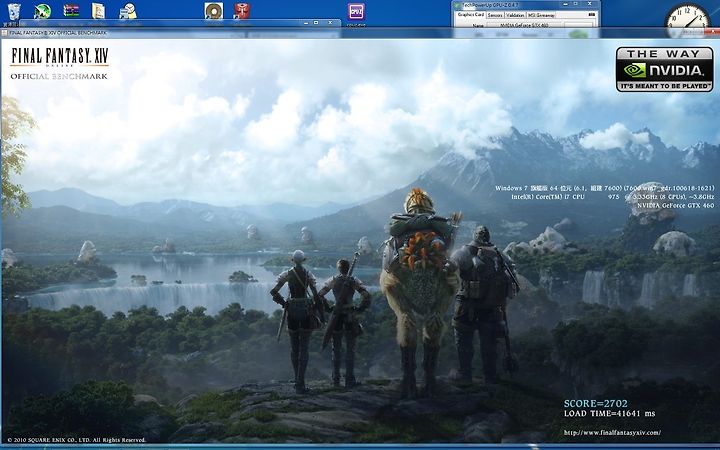Click the NVIDIA GeForce GTX 460 system info text

(675, 205)
